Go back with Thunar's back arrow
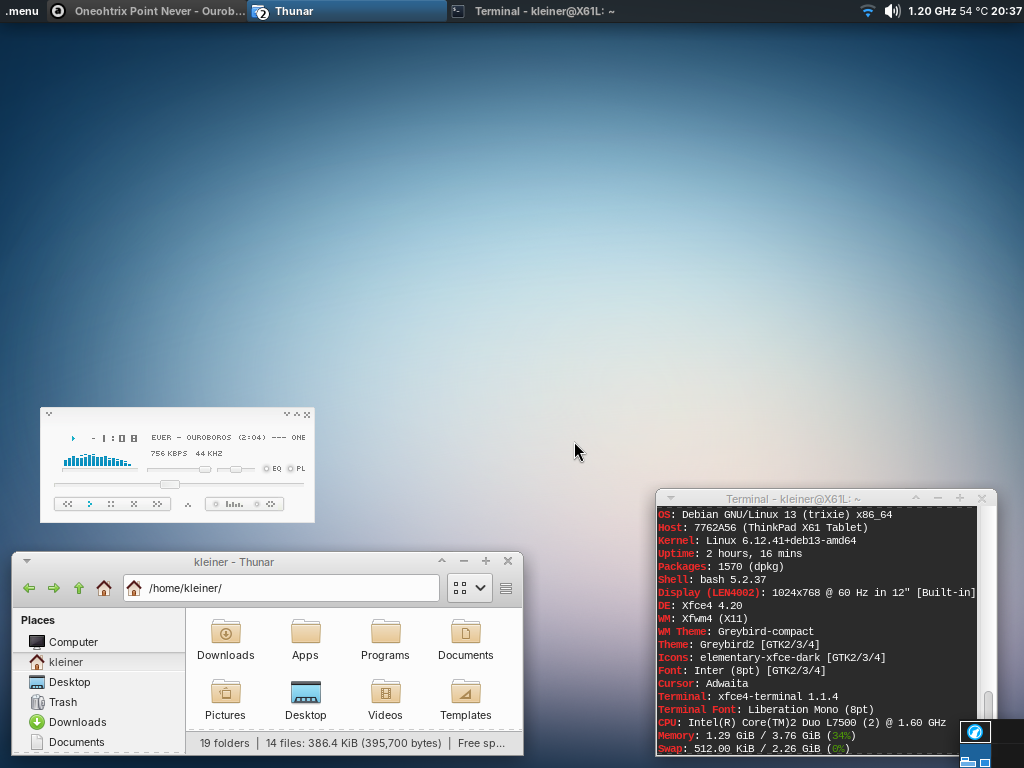 29,588
